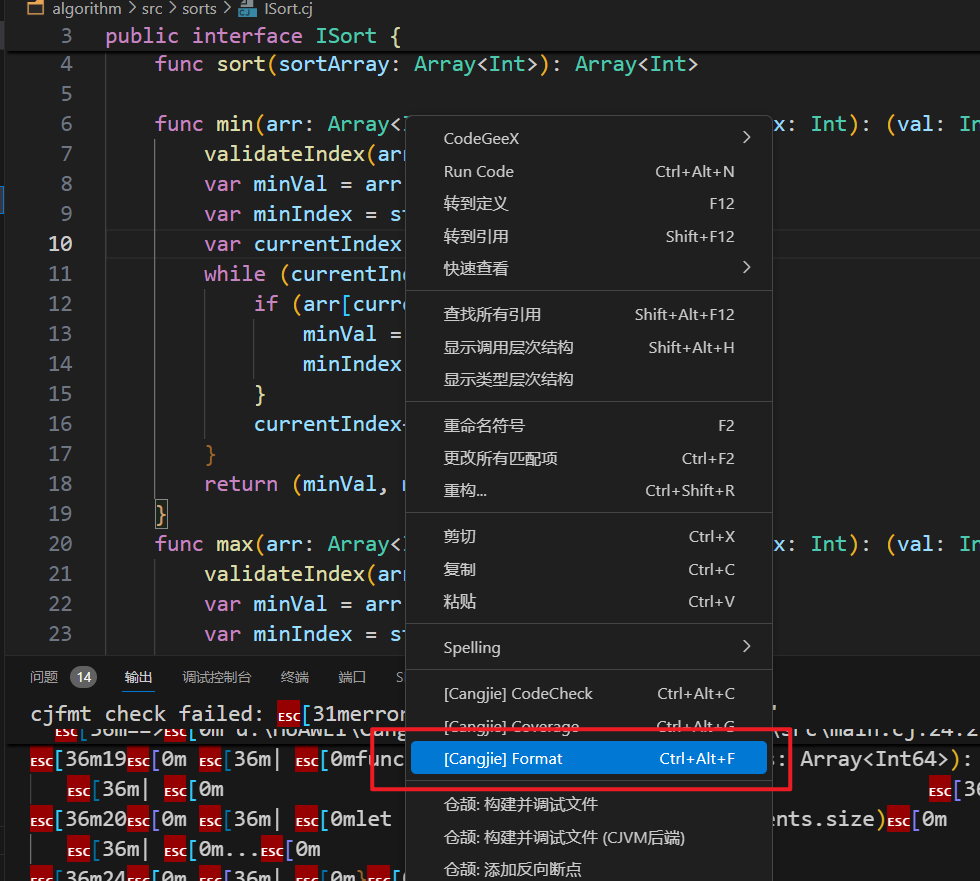Click the 14 problems count badge
980x881 pixels.
tap(84, 677)
